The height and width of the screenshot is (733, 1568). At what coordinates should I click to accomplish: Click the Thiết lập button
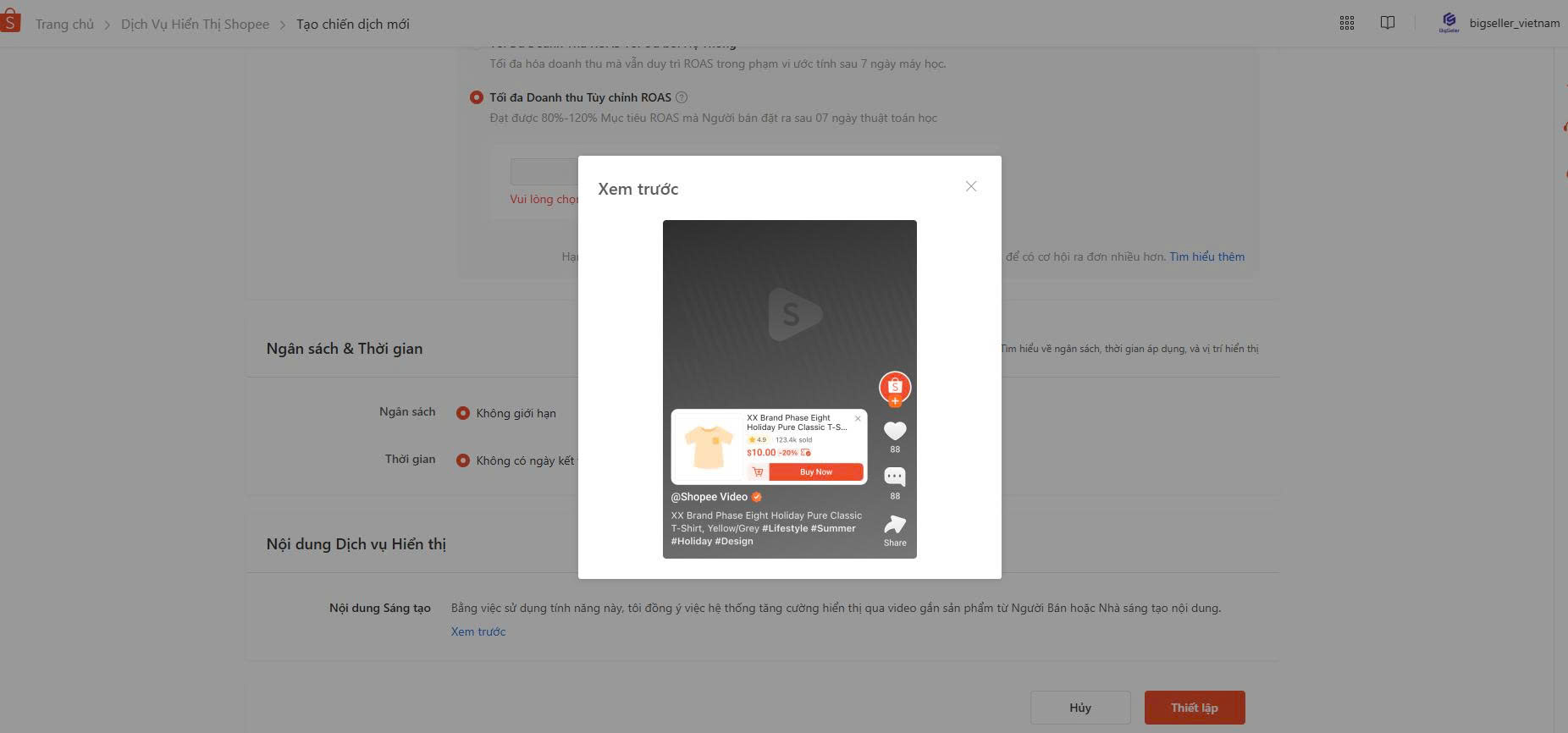1194,708
